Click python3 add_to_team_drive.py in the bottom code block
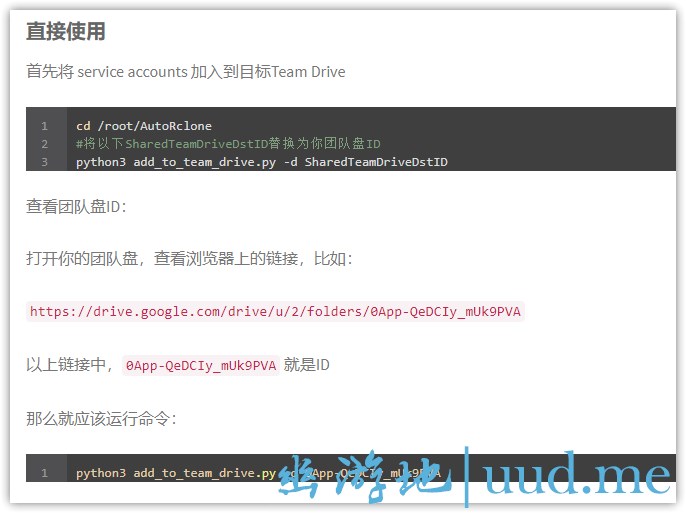This screenshot has height=513, width=686. (175, 473)
